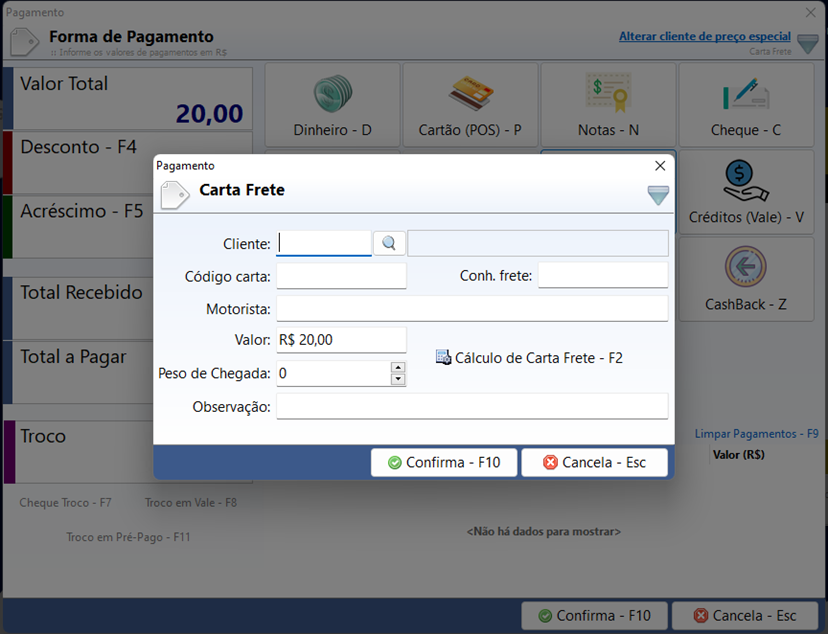Expand the main window dropdown triangle
The height and width of the screenshot is (634, 828).
pos(807,44)
